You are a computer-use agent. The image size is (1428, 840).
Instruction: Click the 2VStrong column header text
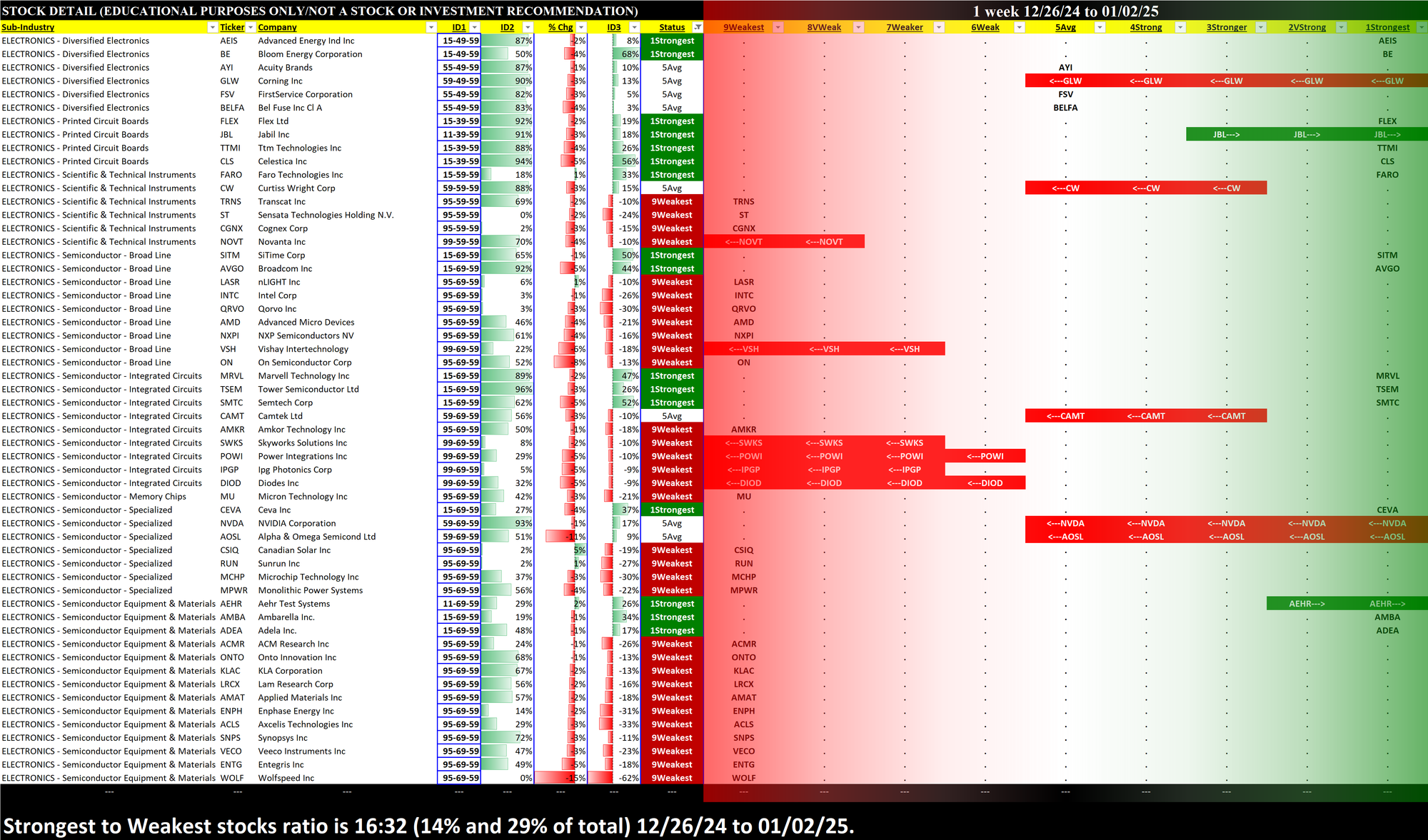1307,27
